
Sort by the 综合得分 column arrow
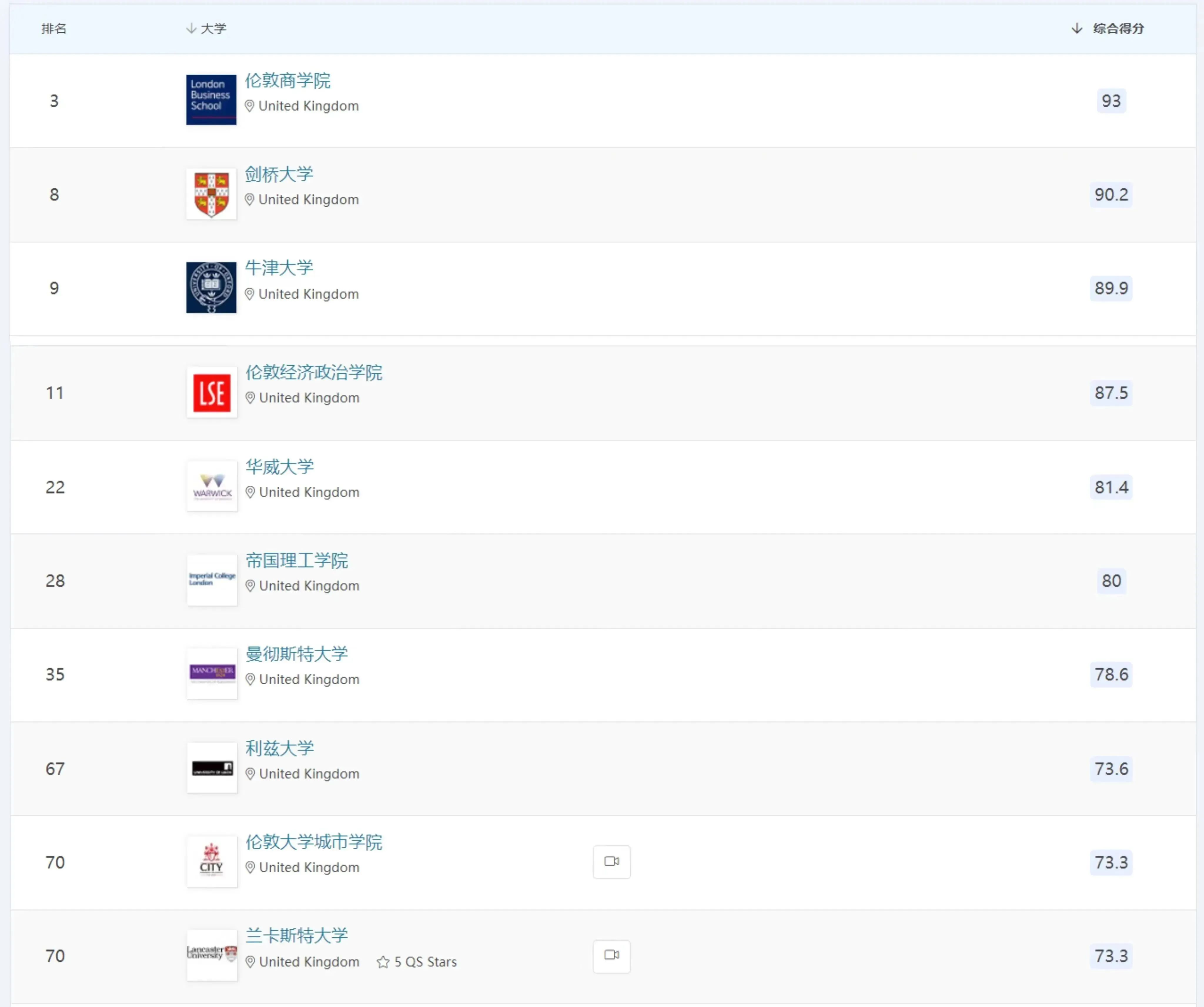1077,29
